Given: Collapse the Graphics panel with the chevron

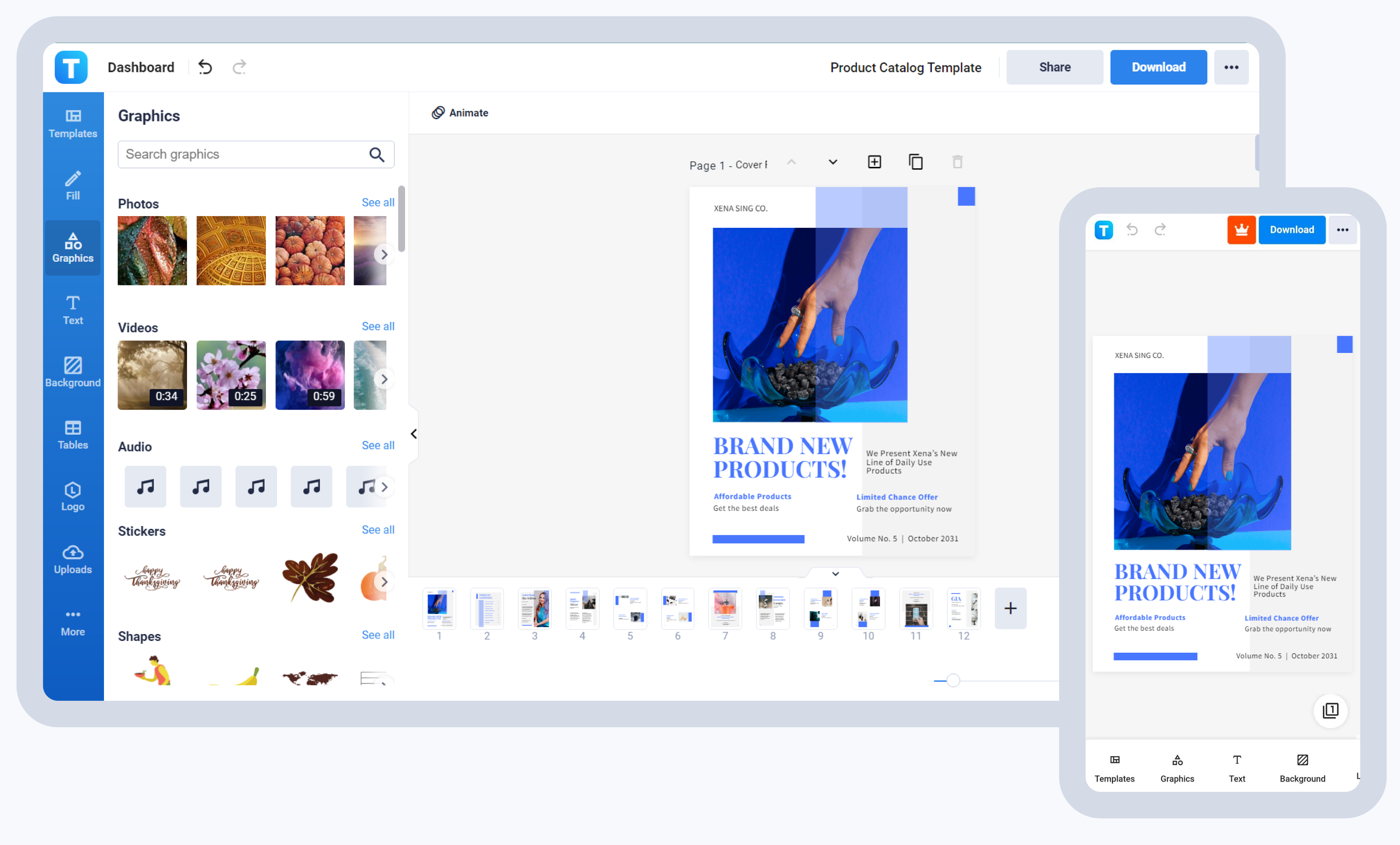Looking at the screenshot, I should [413, 433].
